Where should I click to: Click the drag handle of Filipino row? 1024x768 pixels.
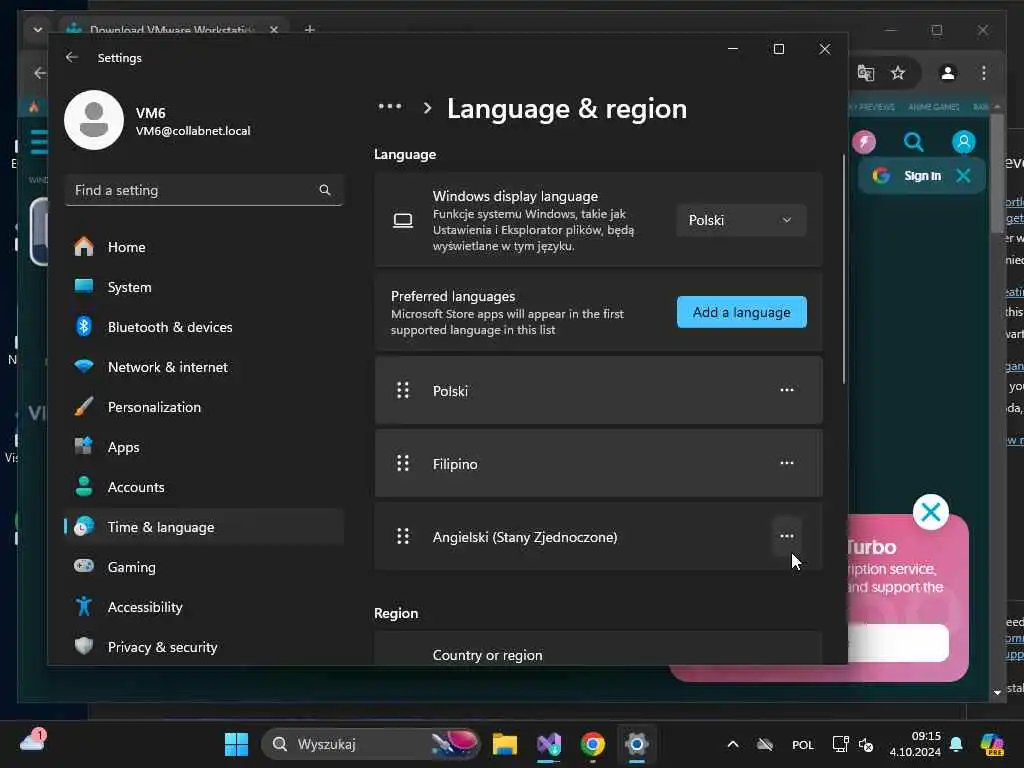[x=403, y=464]
